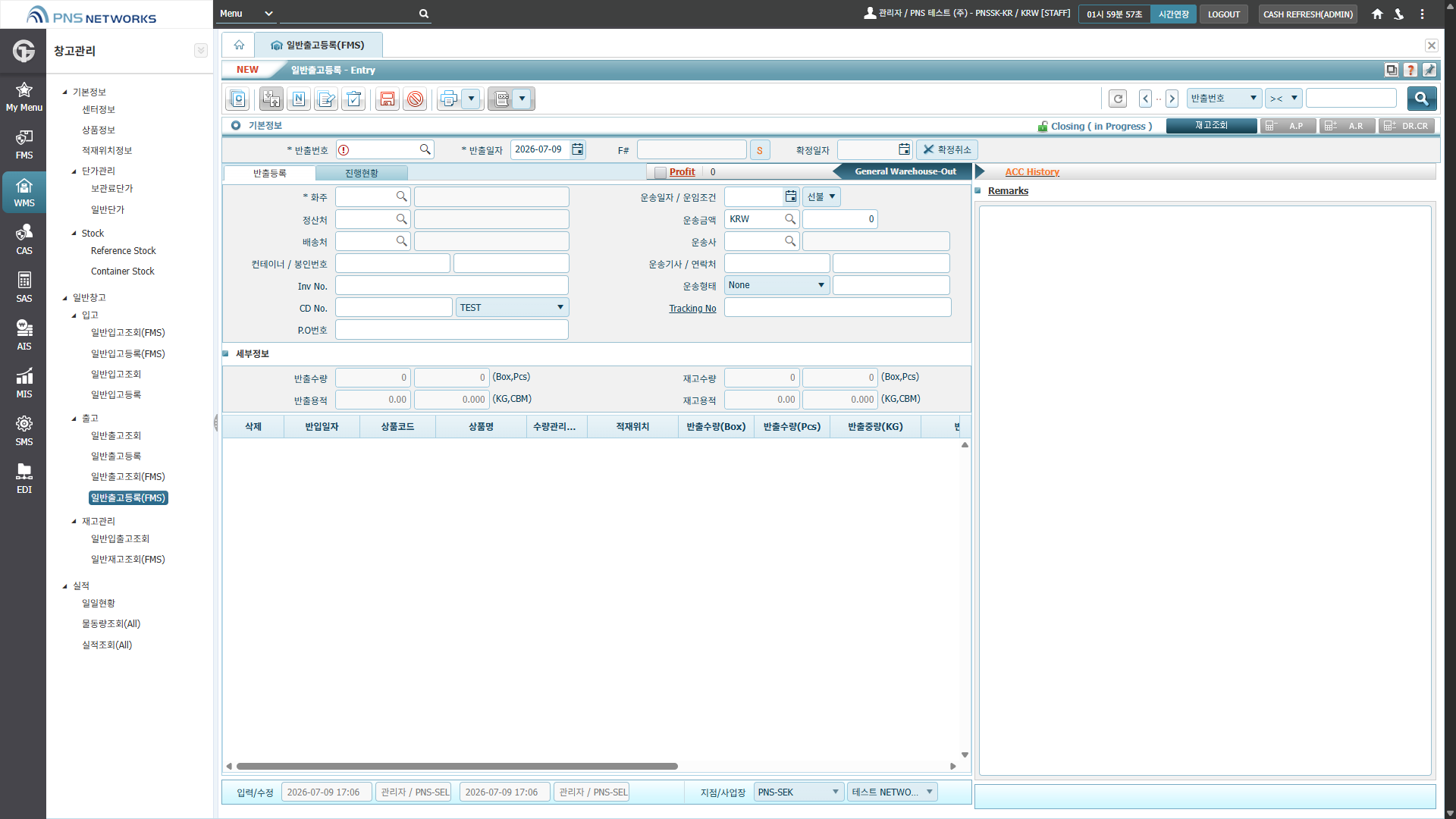This screenshot has height=819, width=1456.
Task: Switch to the 진행현황 tab
Action: pos(362,174)
